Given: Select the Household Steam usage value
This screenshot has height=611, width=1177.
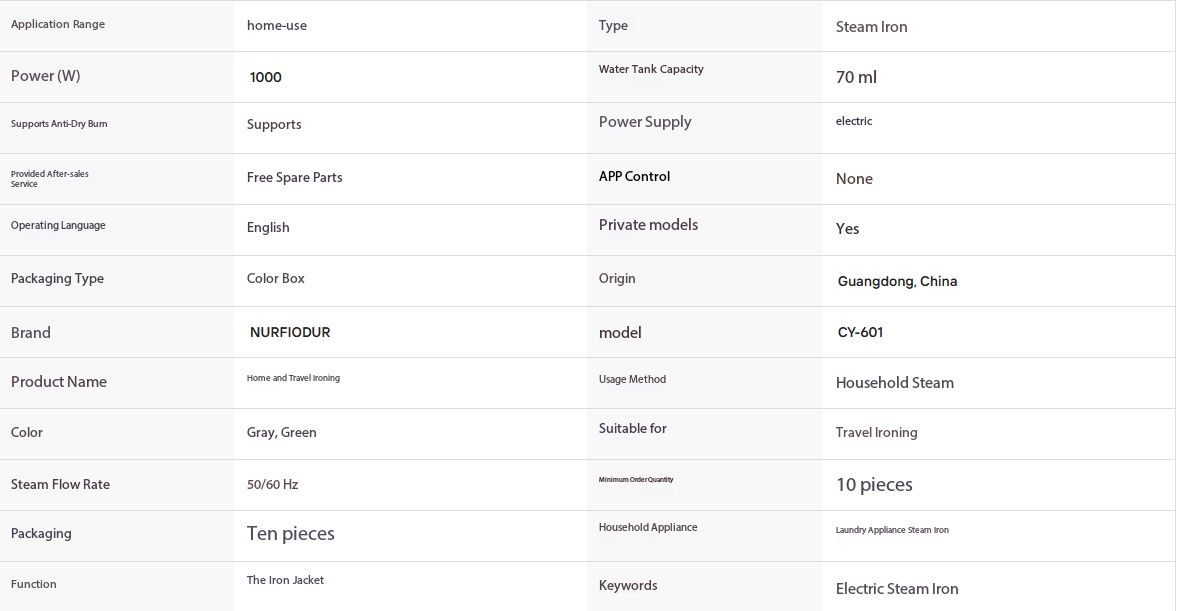Looking at the screenshot, I should [x=895, y=383].
